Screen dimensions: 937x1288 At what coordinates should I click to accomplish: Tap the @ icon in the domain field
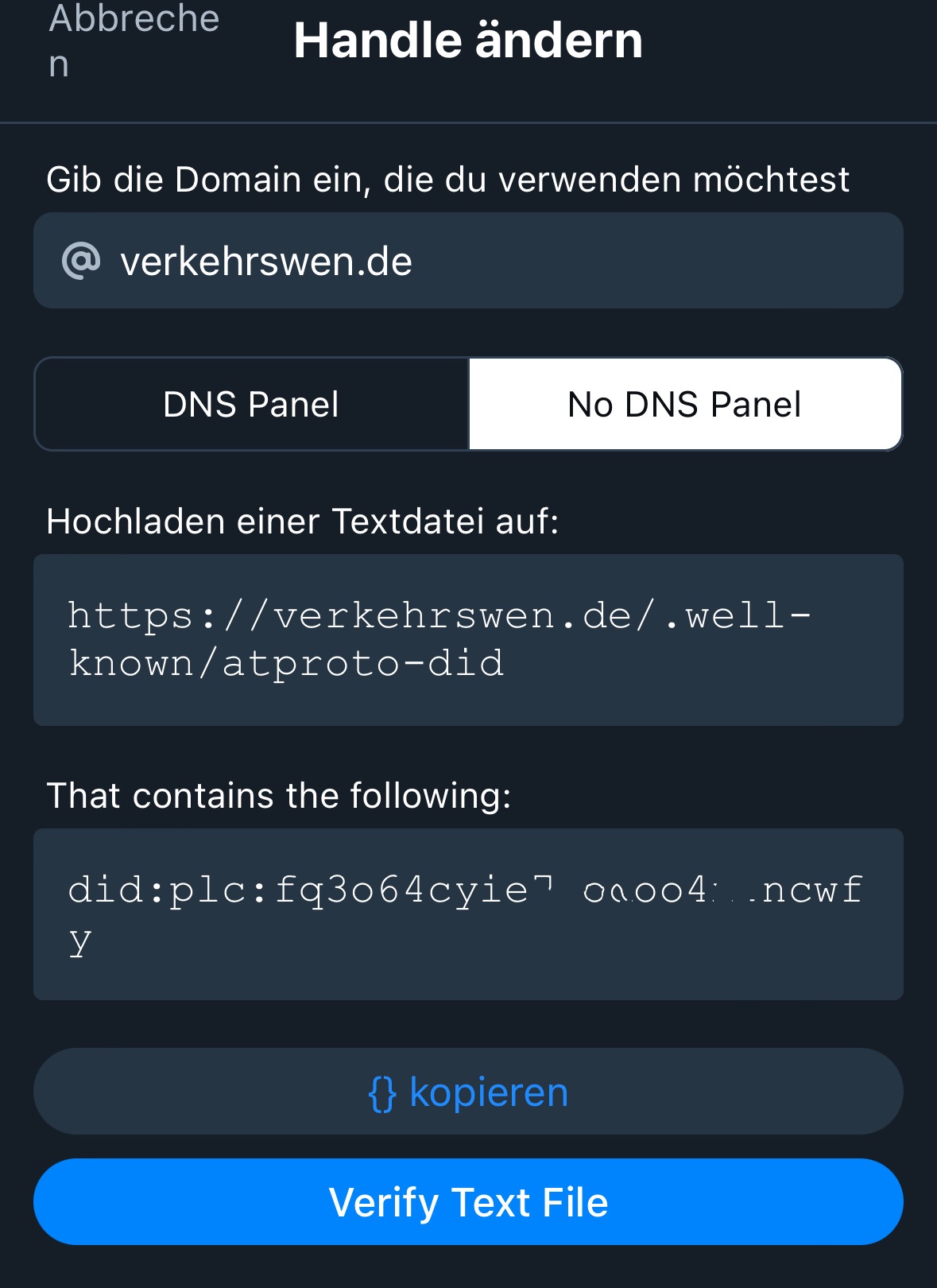click(x=82, y=259)
